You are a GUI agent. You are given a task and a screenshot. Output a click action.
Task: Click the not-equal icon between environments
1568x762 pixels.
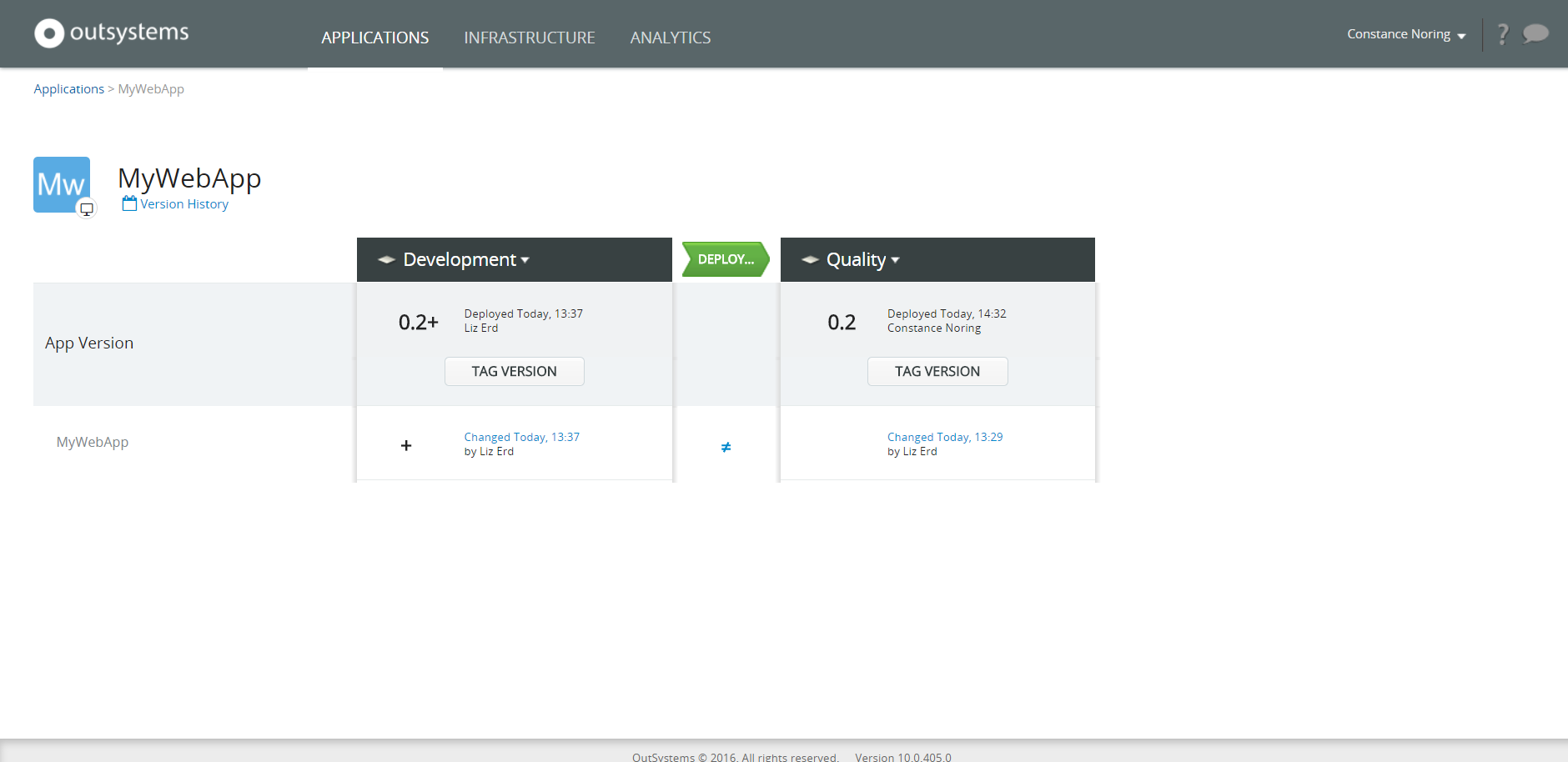pos(725,447)
